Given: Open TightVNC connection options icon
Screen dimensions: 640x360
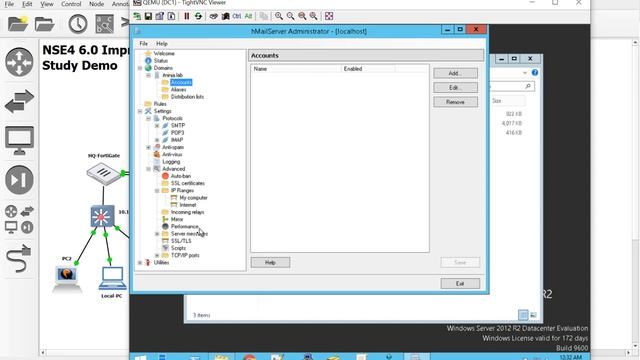Looking at the screenshot, I should coord(160,16).
